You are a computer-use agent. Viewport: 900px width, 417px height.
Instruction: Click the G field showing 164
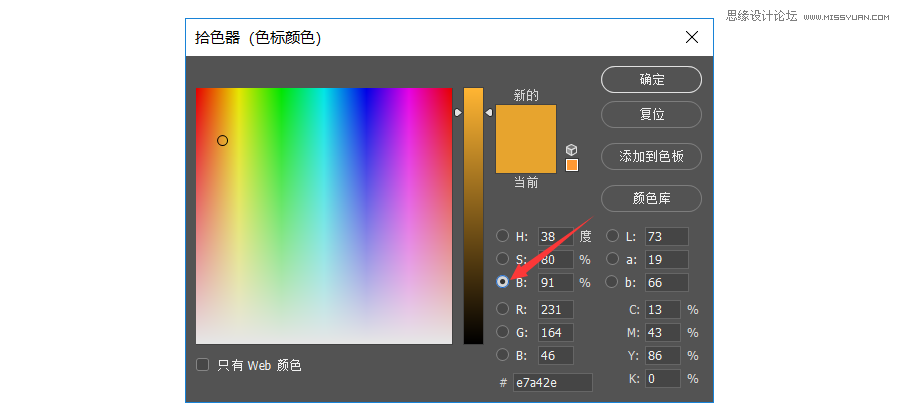pyautogui.click(x=556, y=332)
